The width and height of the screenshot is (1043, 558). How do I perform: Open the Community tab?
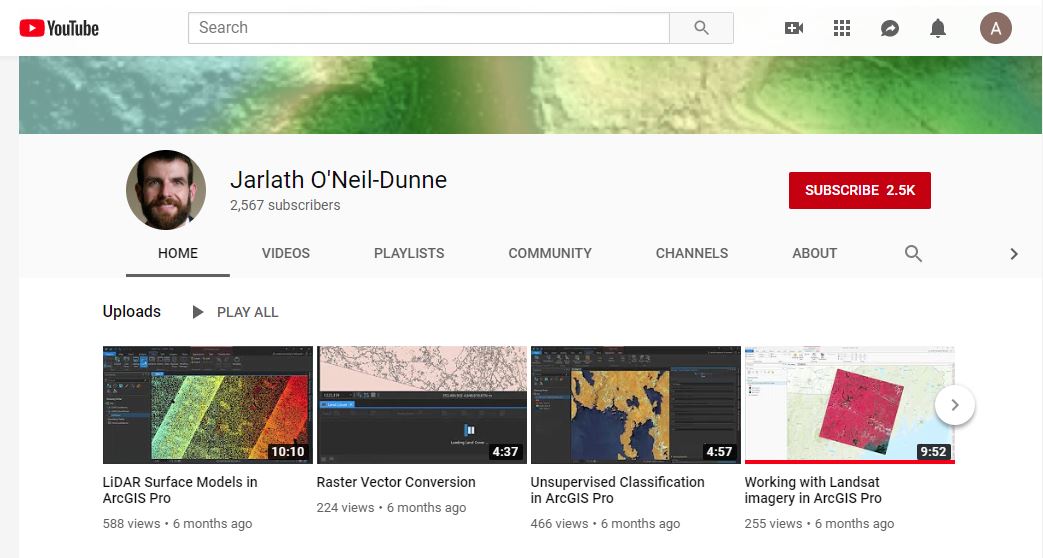click(550, 253)
